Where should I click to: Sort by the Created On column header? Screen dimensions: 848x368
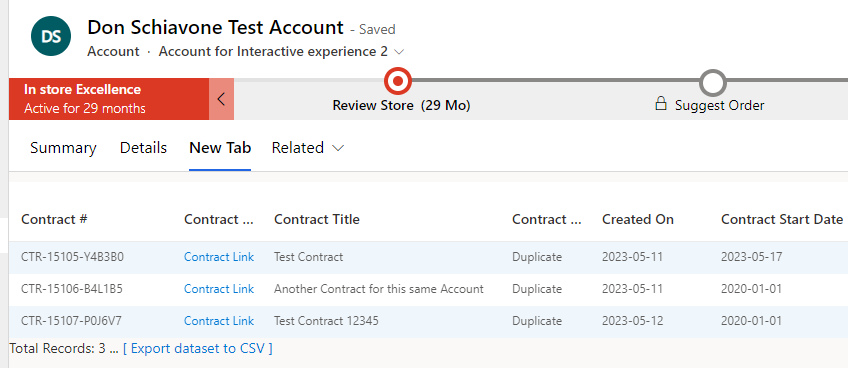[x=638, y=219]
